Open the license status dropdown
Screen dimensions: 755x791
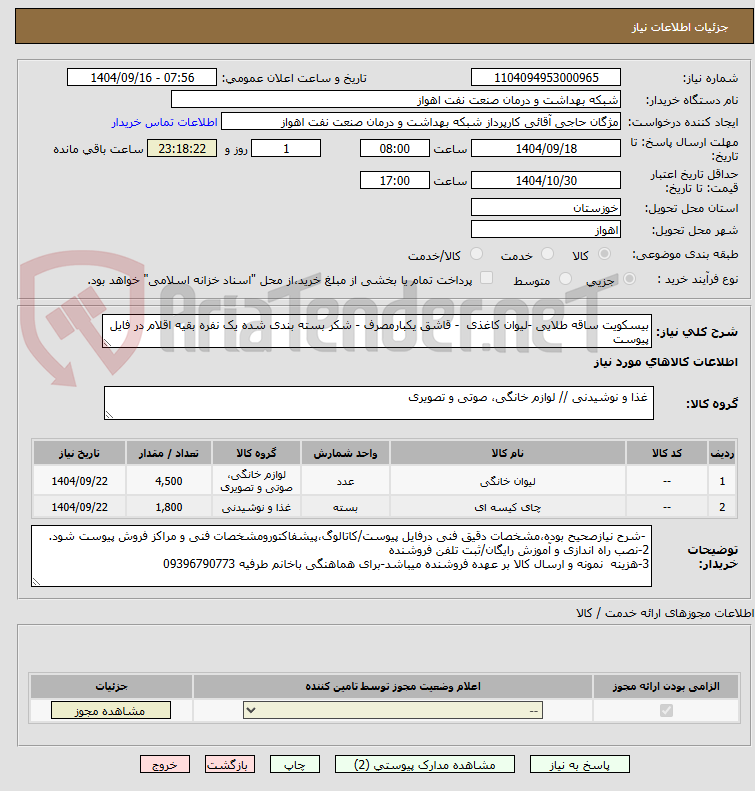click(393, 710)
